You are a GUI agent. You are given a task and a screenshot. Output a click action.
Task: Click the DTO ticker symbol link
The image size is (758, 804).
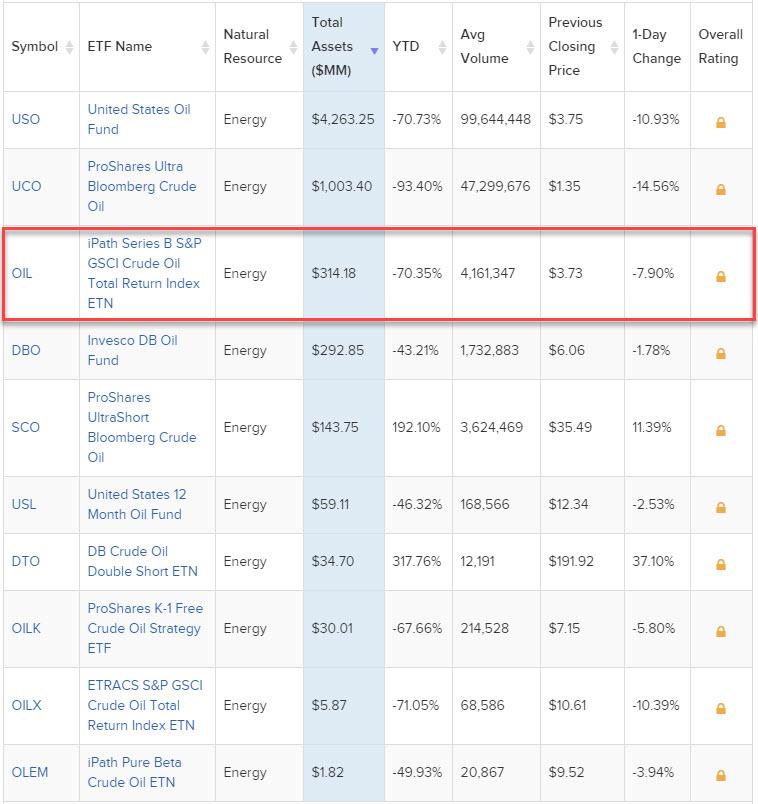(x=26, y=561)
